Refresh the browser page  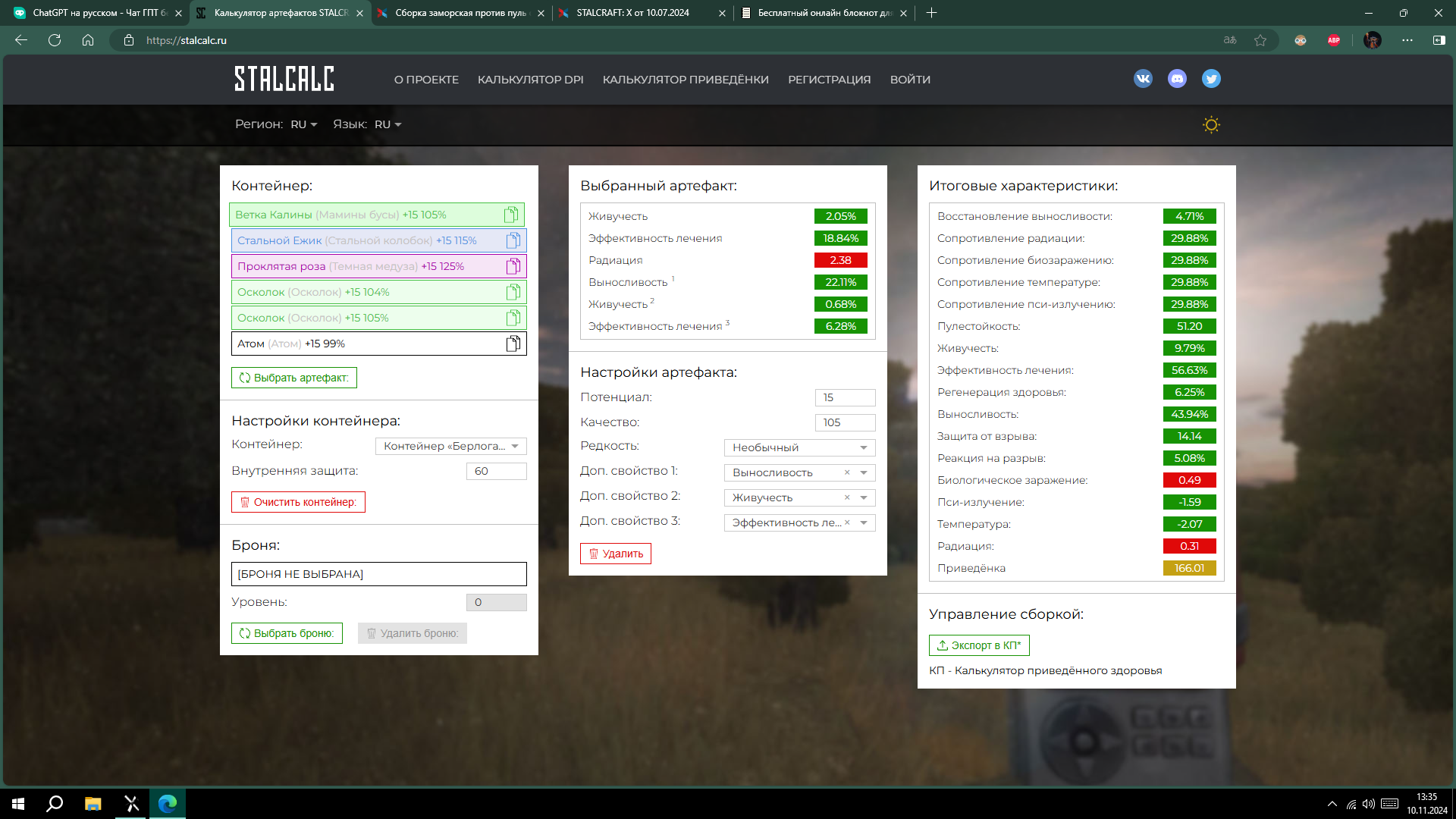click(55, 40)
